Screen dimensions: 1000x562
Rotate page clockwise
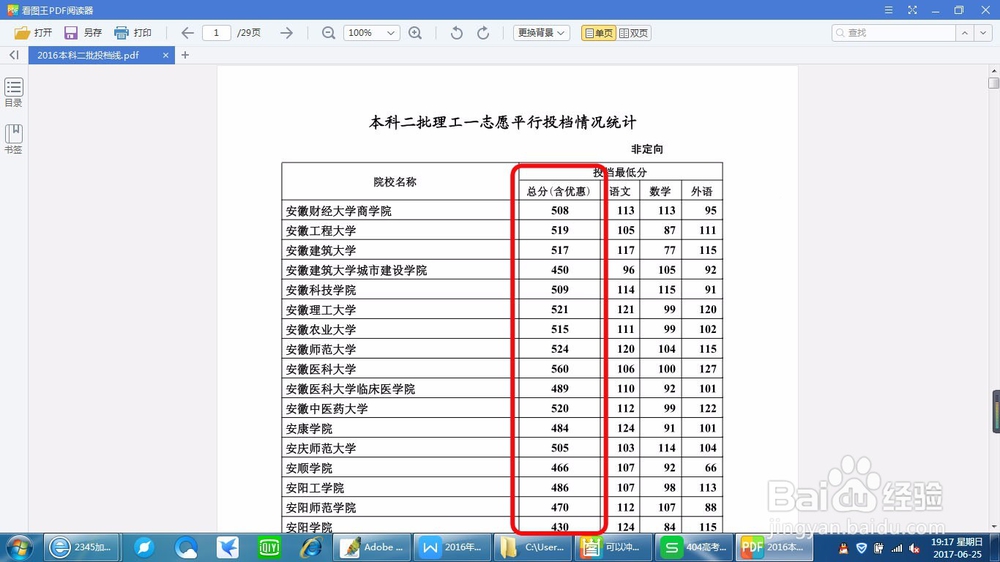point(483,33)
